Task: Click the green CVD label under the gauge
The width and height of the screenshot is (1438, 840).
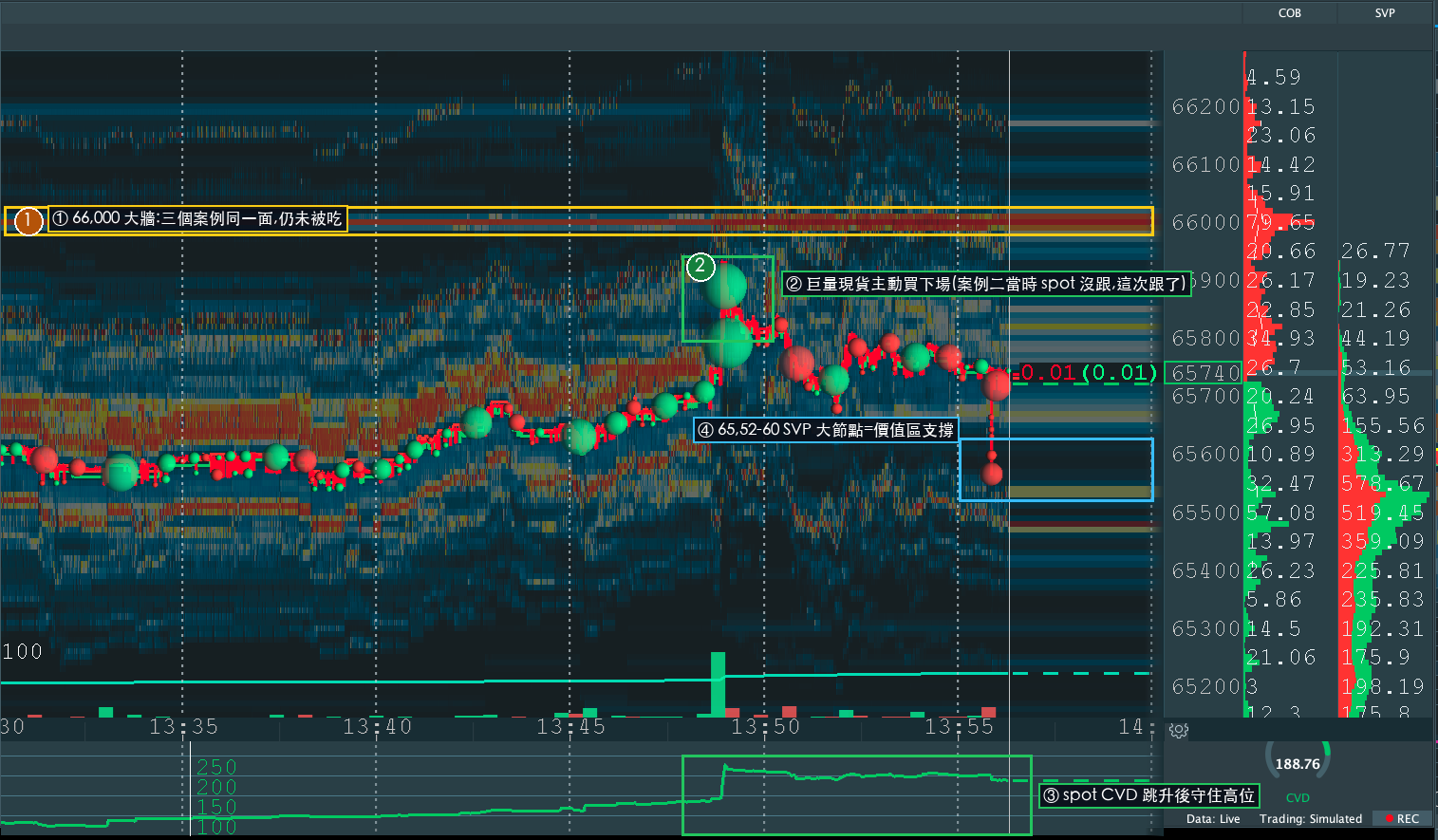Action: pyautogui.click(x=1298, y=798)
